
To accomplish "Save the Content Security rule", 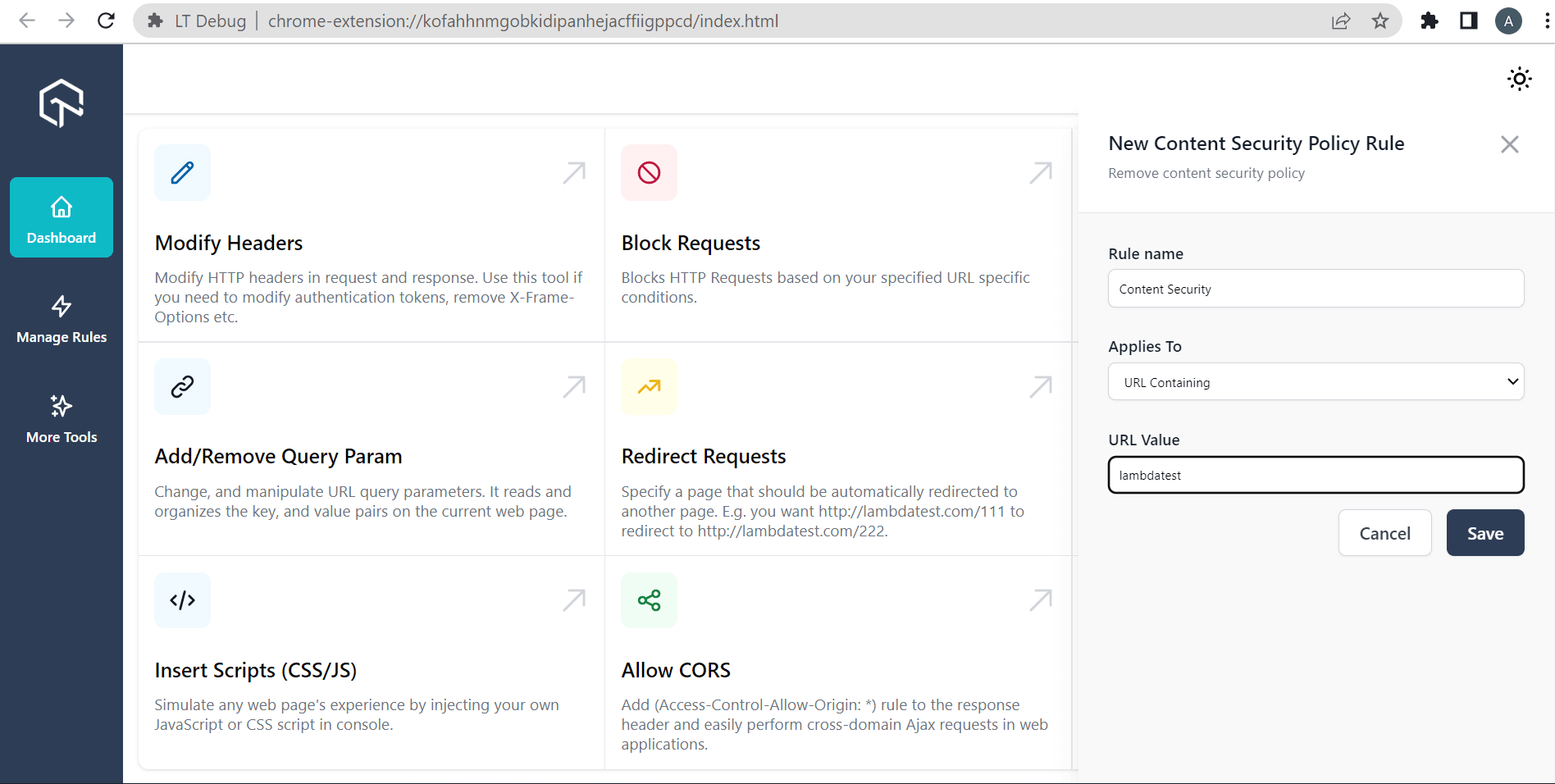I will point(1484,532).
